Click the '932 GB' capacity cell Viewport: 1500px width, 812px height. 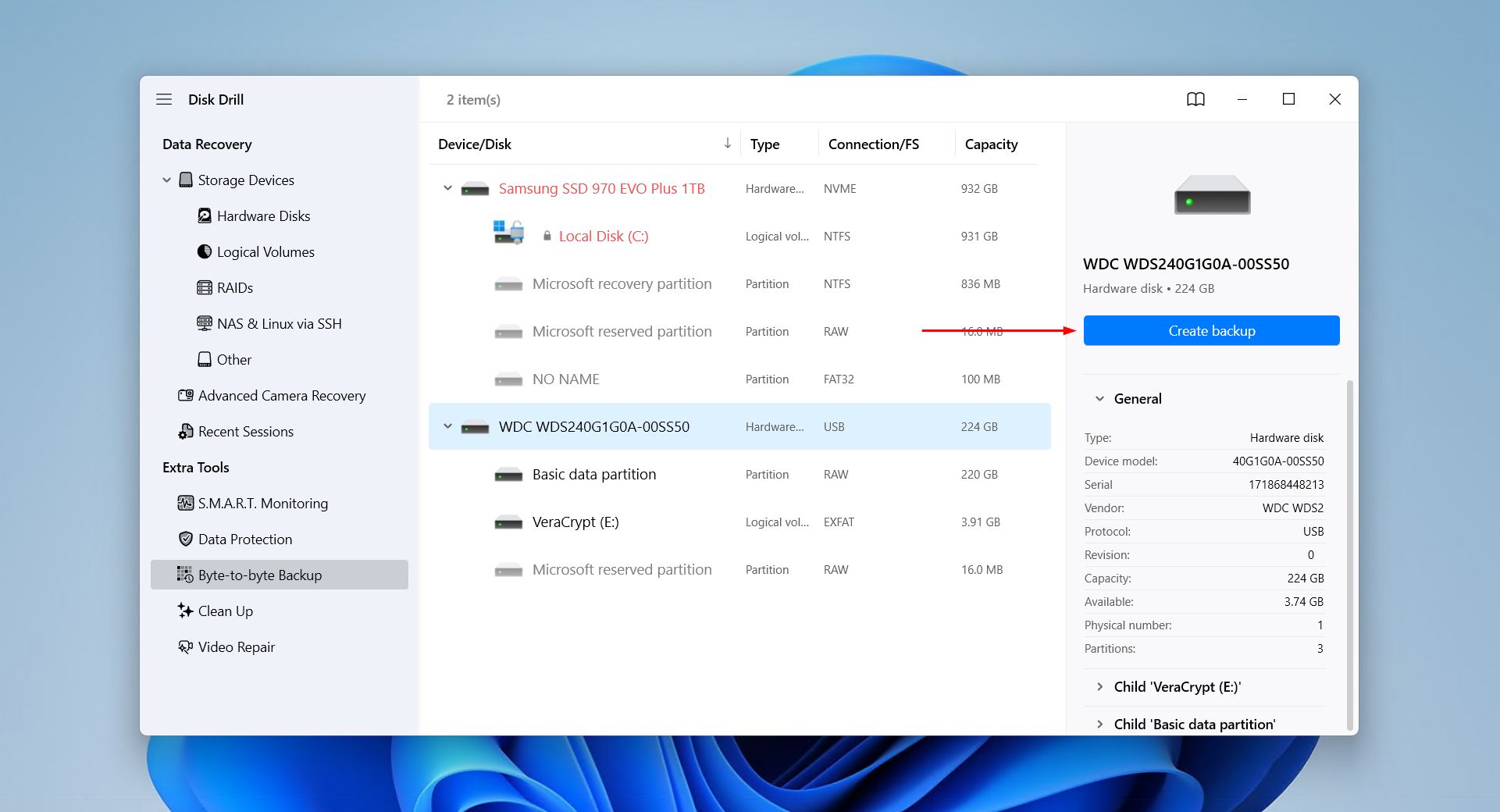(979, 188)
